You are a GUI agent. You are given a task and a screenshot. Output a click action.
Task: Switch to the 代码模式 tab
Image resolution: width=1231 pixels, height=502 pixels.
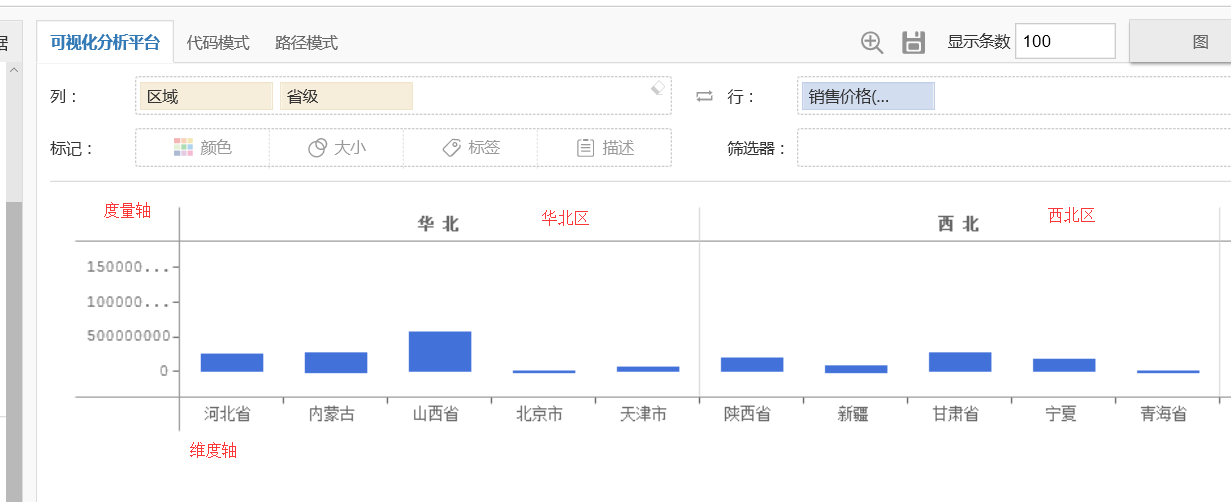tap(218, 42)
